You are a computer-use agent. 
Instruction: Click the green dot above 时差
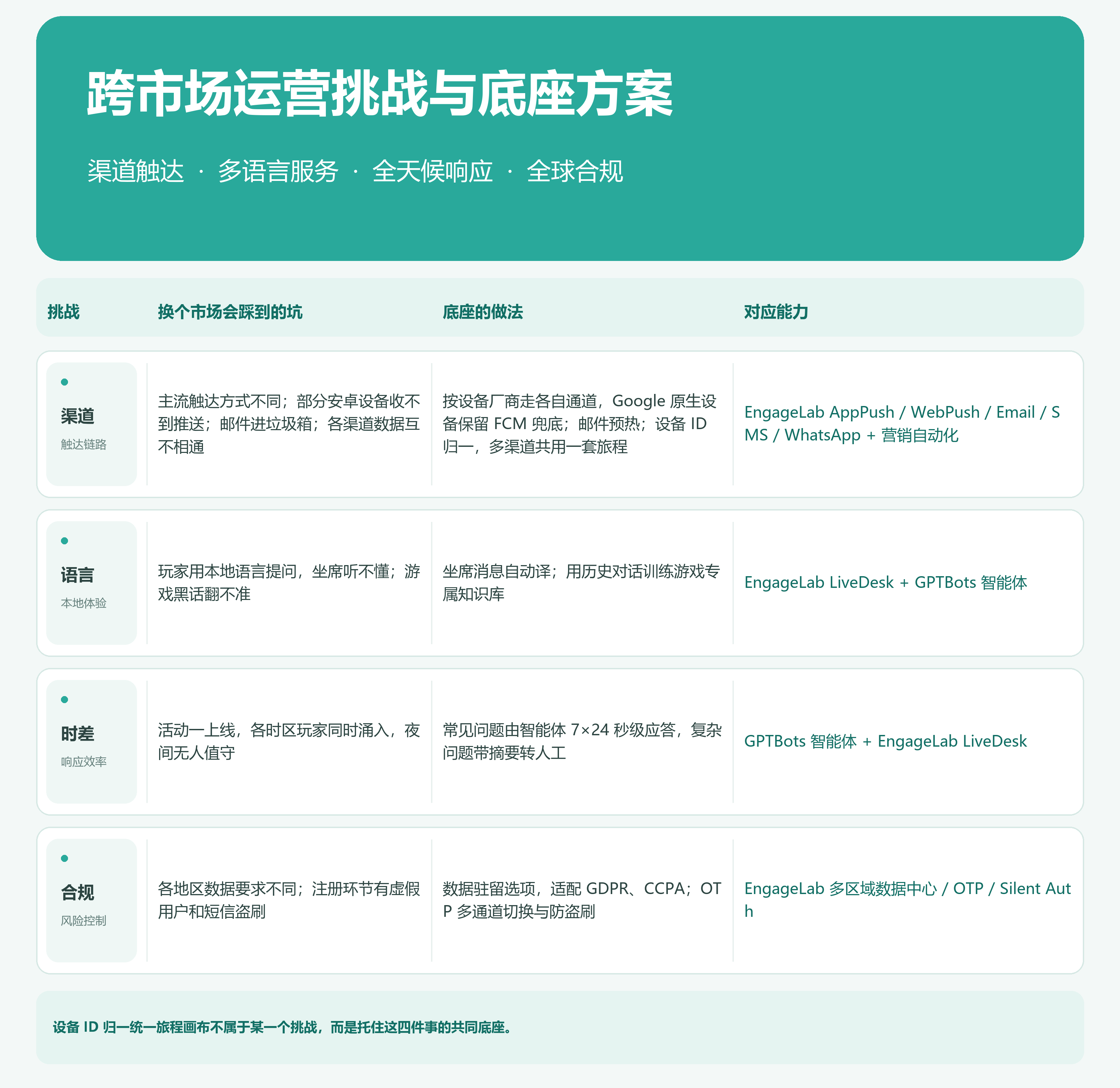tap(65, 699)
